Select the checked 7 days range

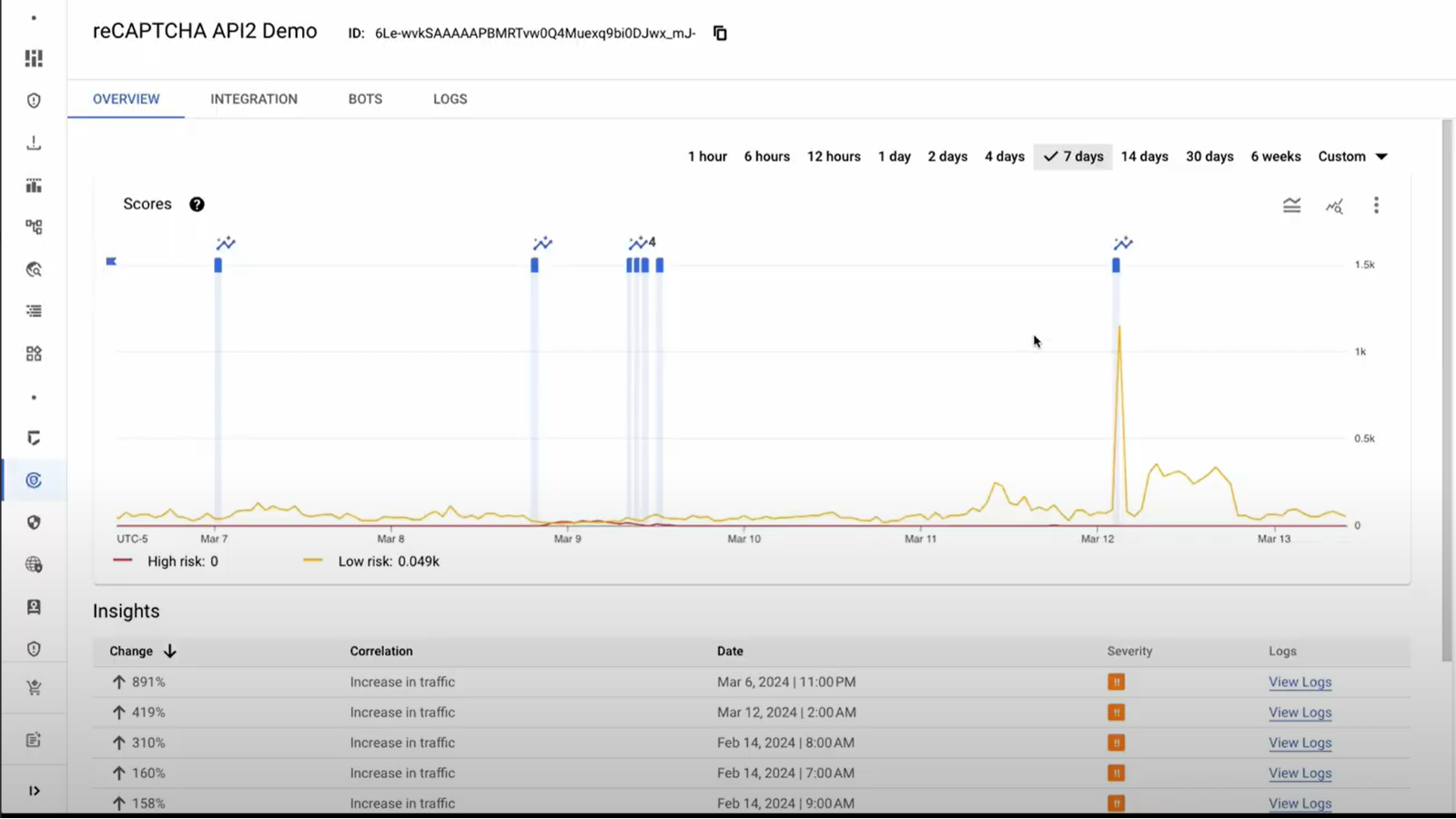click(x=1073, y=157)
